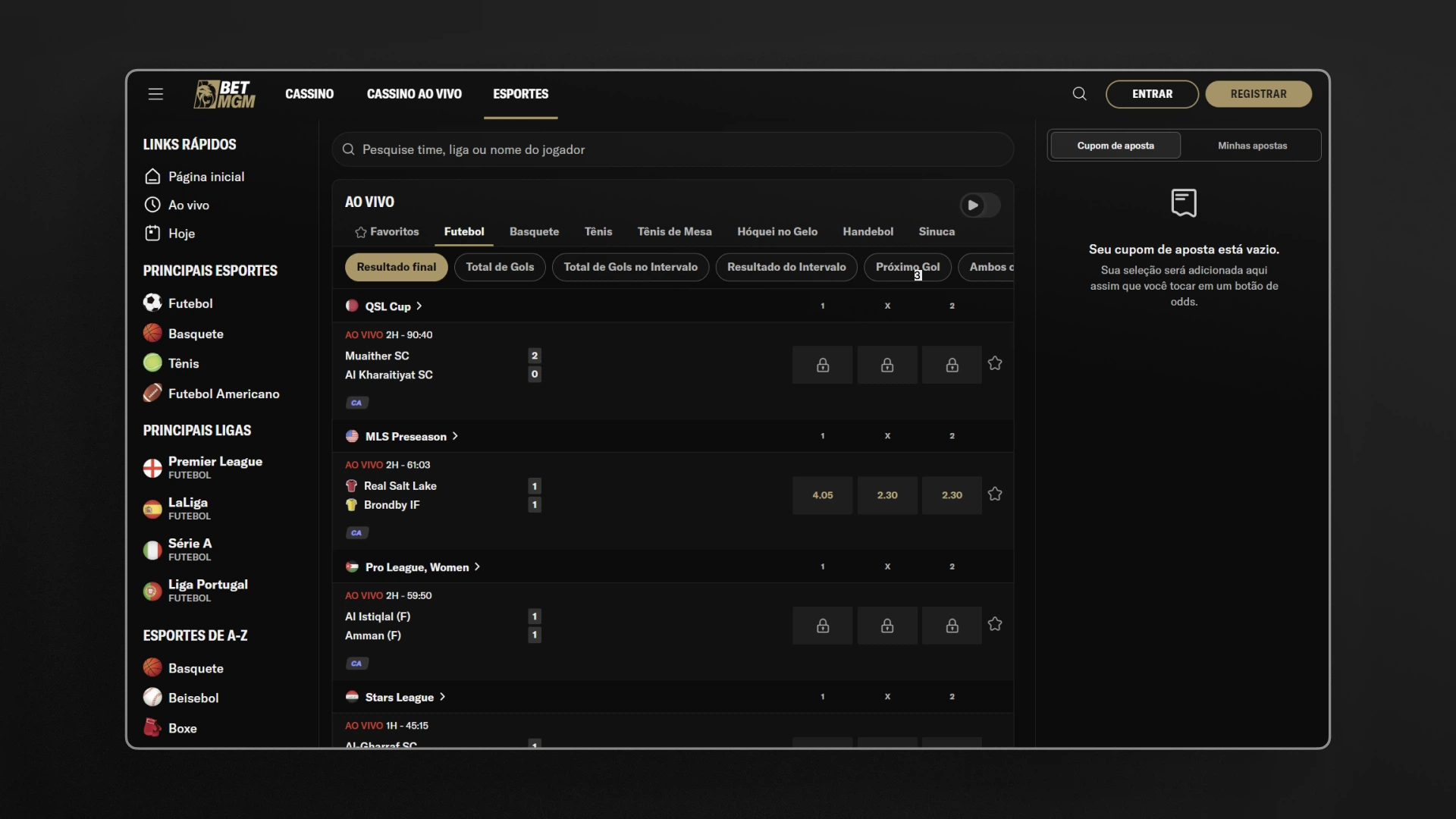Star the Muaither SC vs Al Kharaitiyat match
Image resolution: width=1456 pixels, height=819 pixels.
pos(995,364)
